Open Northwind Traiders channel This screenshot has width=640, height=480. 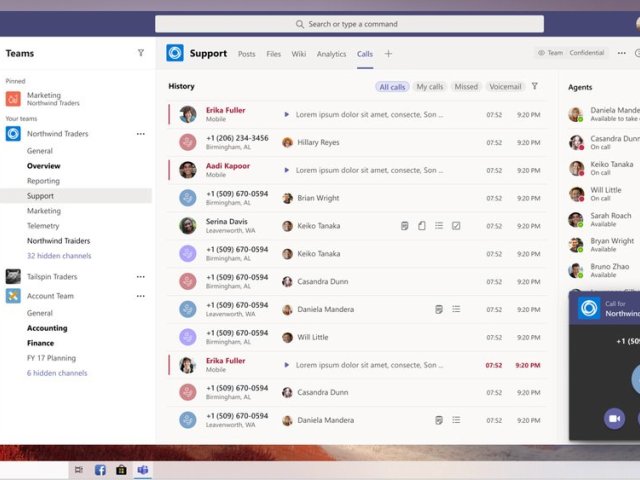(x=59, y=241)
